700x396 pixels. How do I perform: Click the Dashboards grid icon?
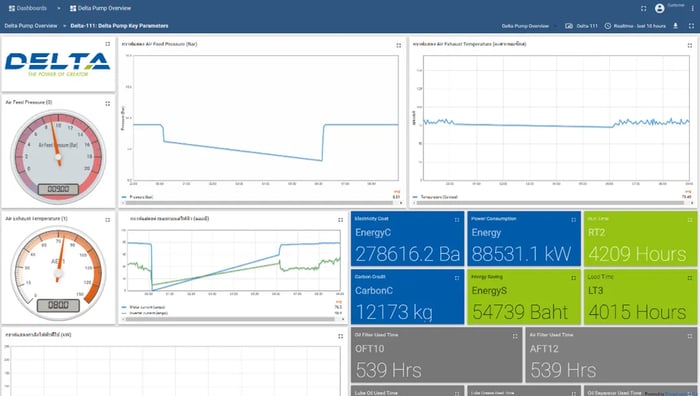click(x=12, y=8)
